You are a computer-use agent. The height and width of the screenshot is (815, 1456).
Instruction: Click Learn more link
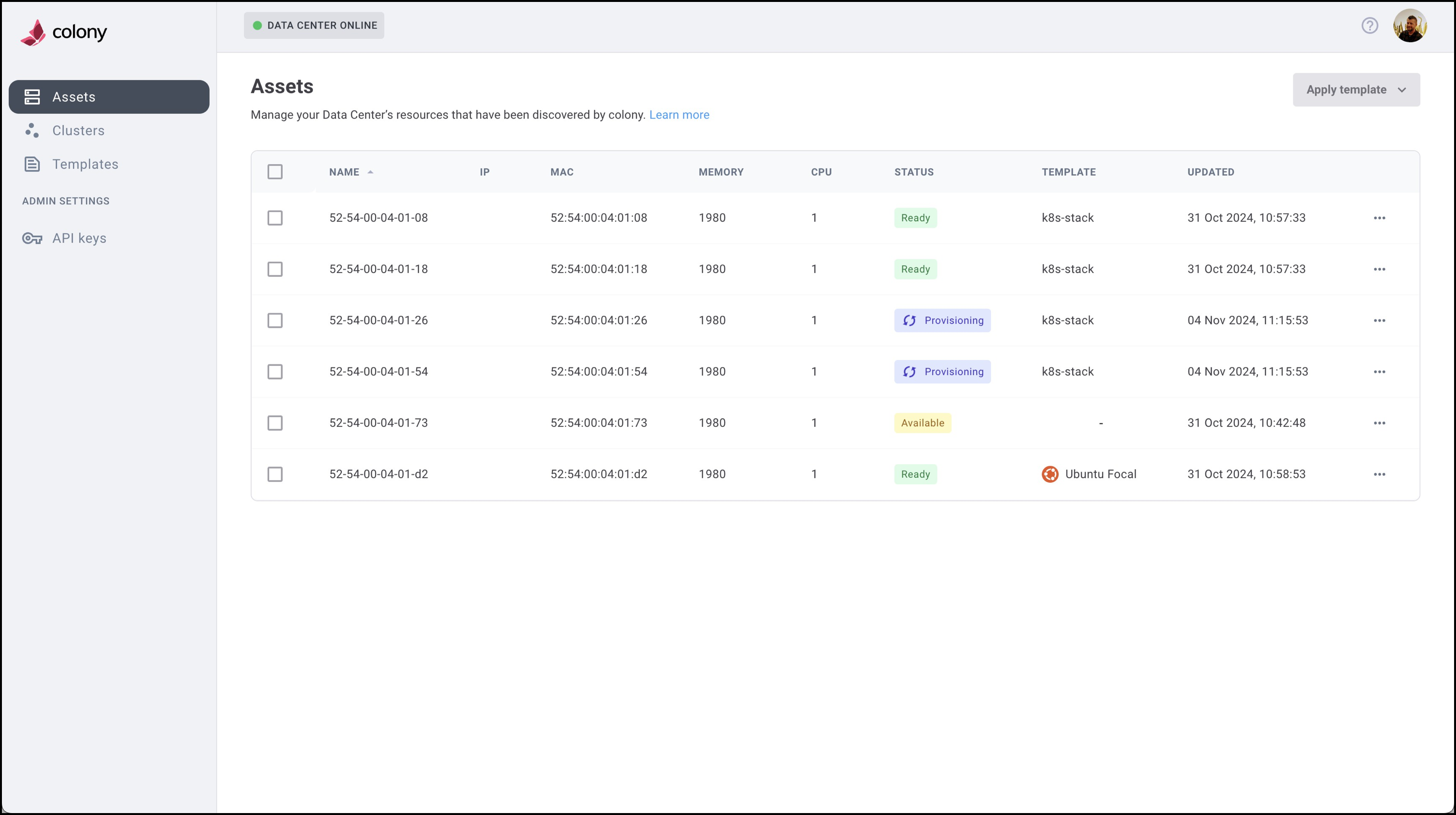pos(680,114)
